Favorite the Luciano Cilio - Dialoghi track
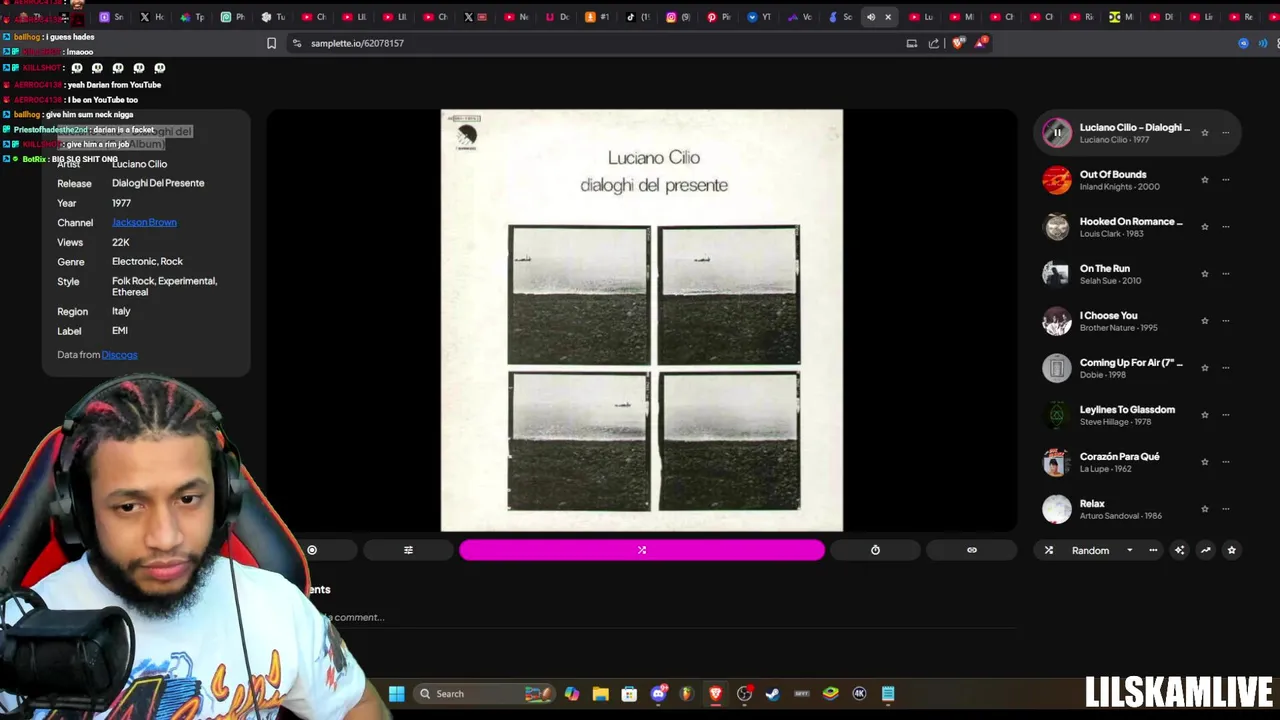The image size is (1280, 720). [1205, 133]
